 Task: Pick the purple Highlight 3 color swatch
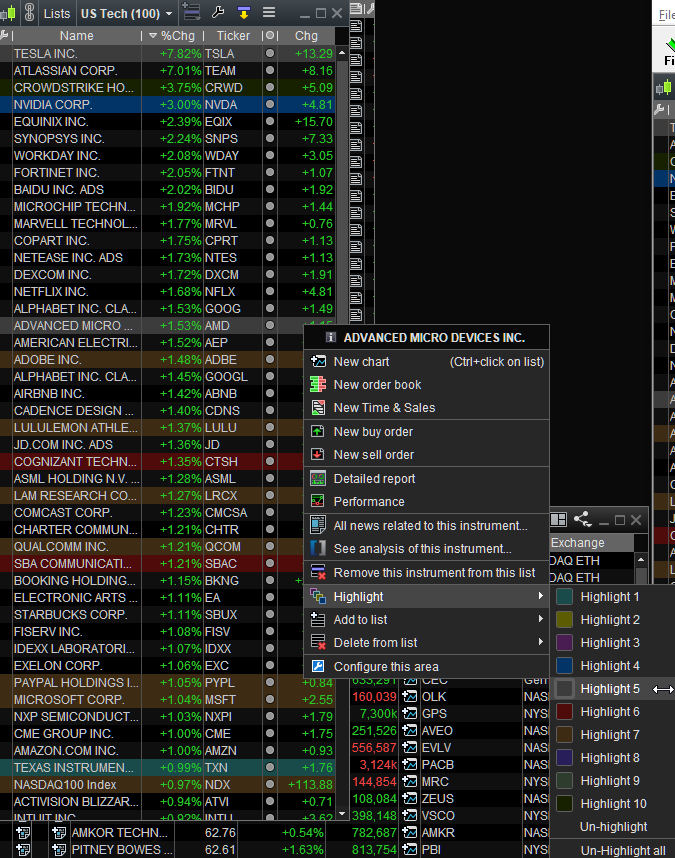tap(564, 642)
